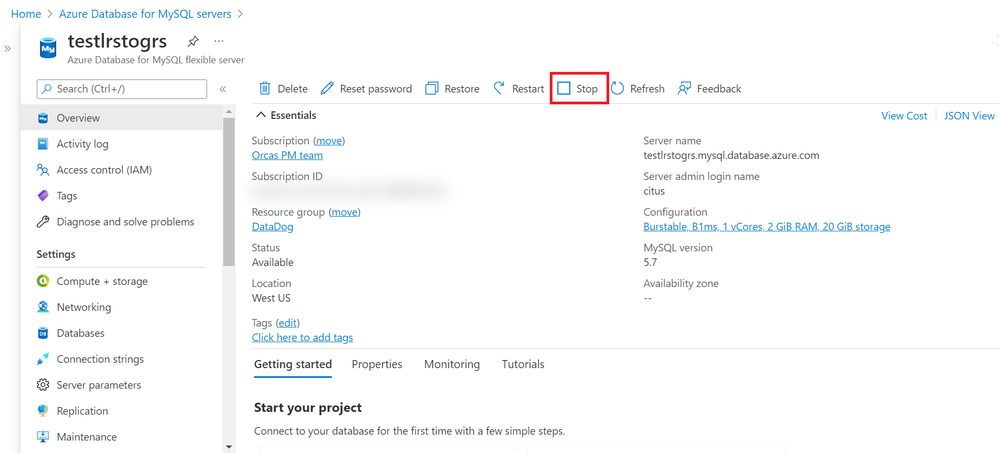Screen dimensions: 999x453
Task: Collapse the sidebar menu with double chevron
Action: point(222,89)
